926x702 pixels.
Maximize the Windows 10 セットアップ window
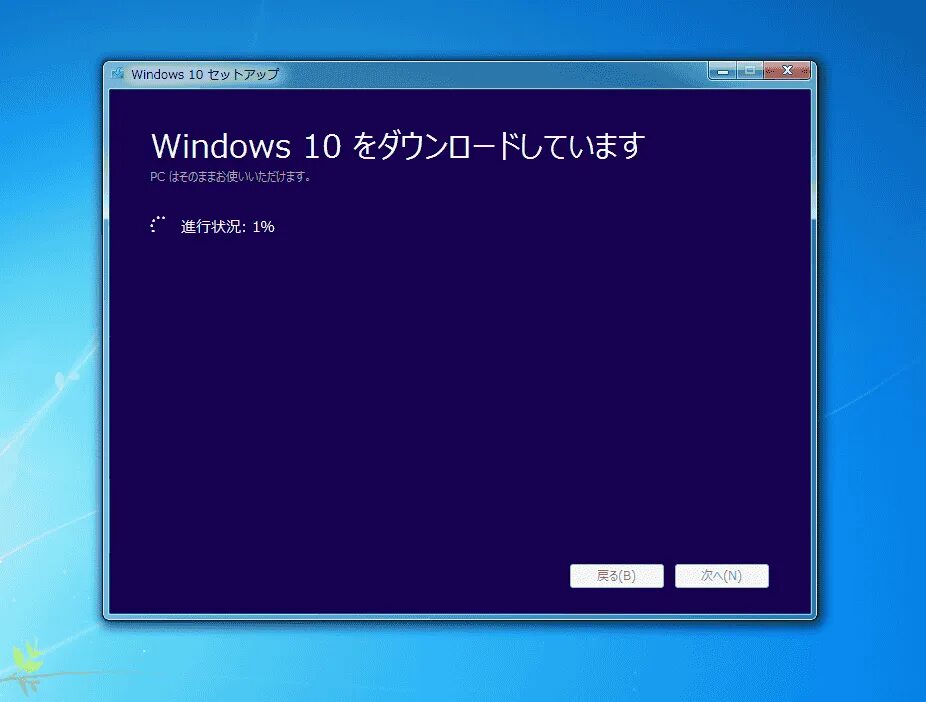(x=750, y=71)
